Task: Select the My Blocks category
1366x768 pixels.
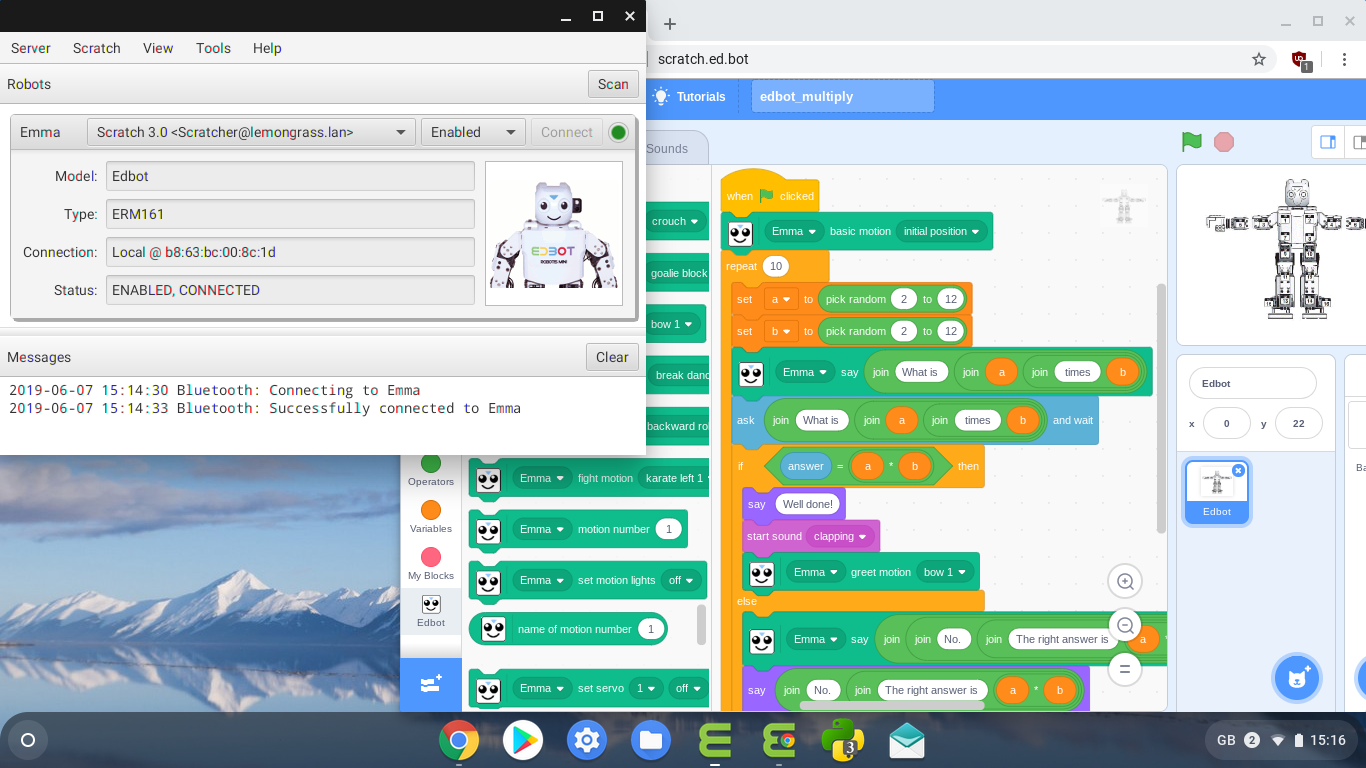Action: [431, 564]
